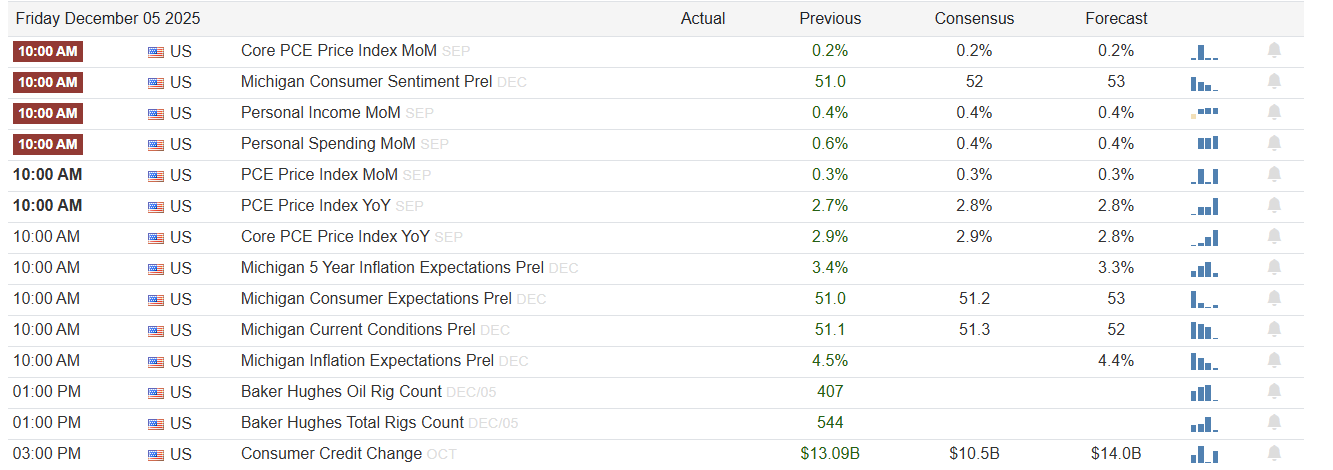Open the Baker Hughes Oil Rig Count chart icon
The image size is (1333, 470).
[x=1204, y=392]
